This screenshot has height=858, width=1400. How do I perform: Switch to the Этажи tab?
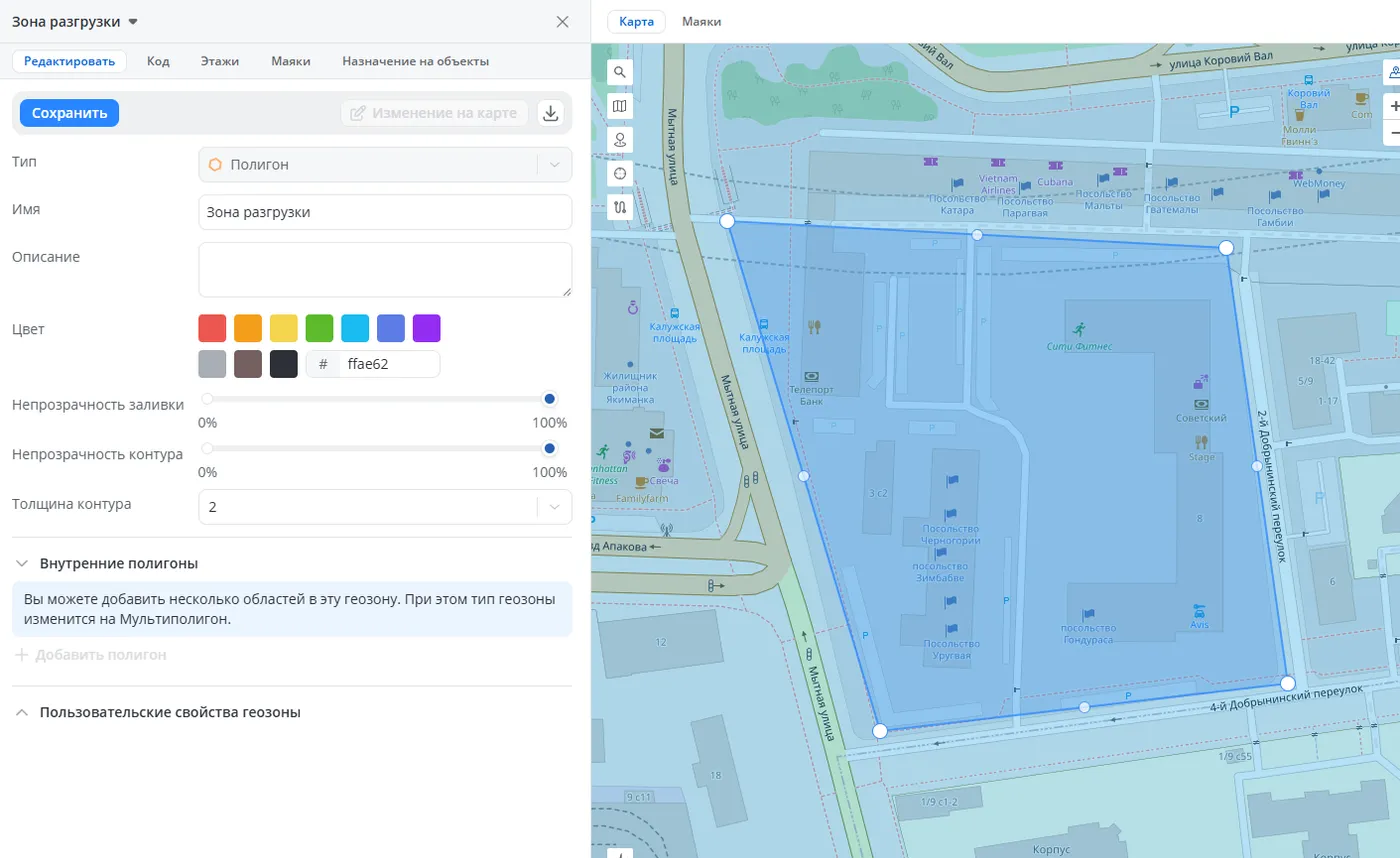pos(219,61)
